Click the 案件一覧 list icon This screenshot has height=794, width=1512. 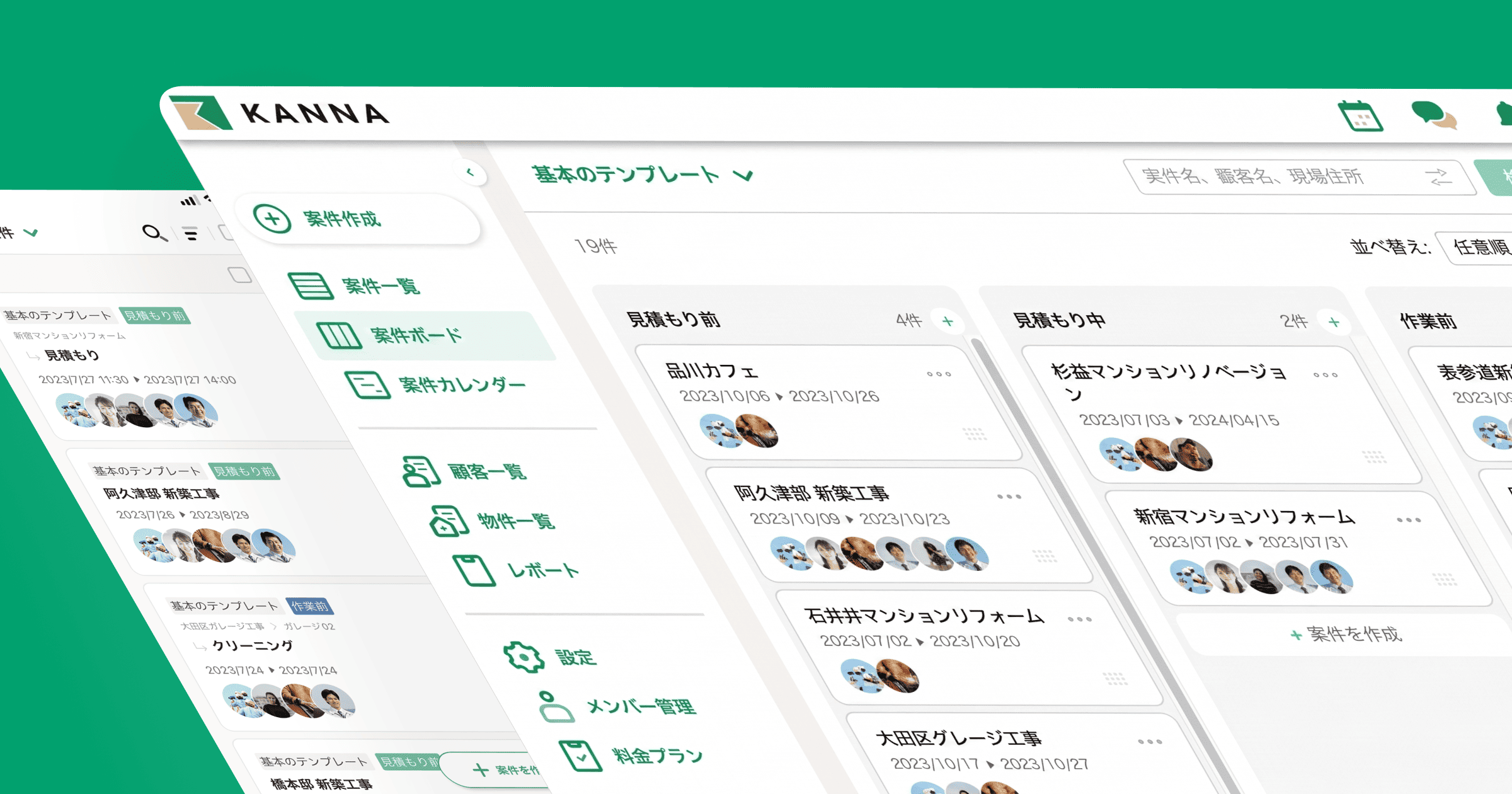[311, 285]
